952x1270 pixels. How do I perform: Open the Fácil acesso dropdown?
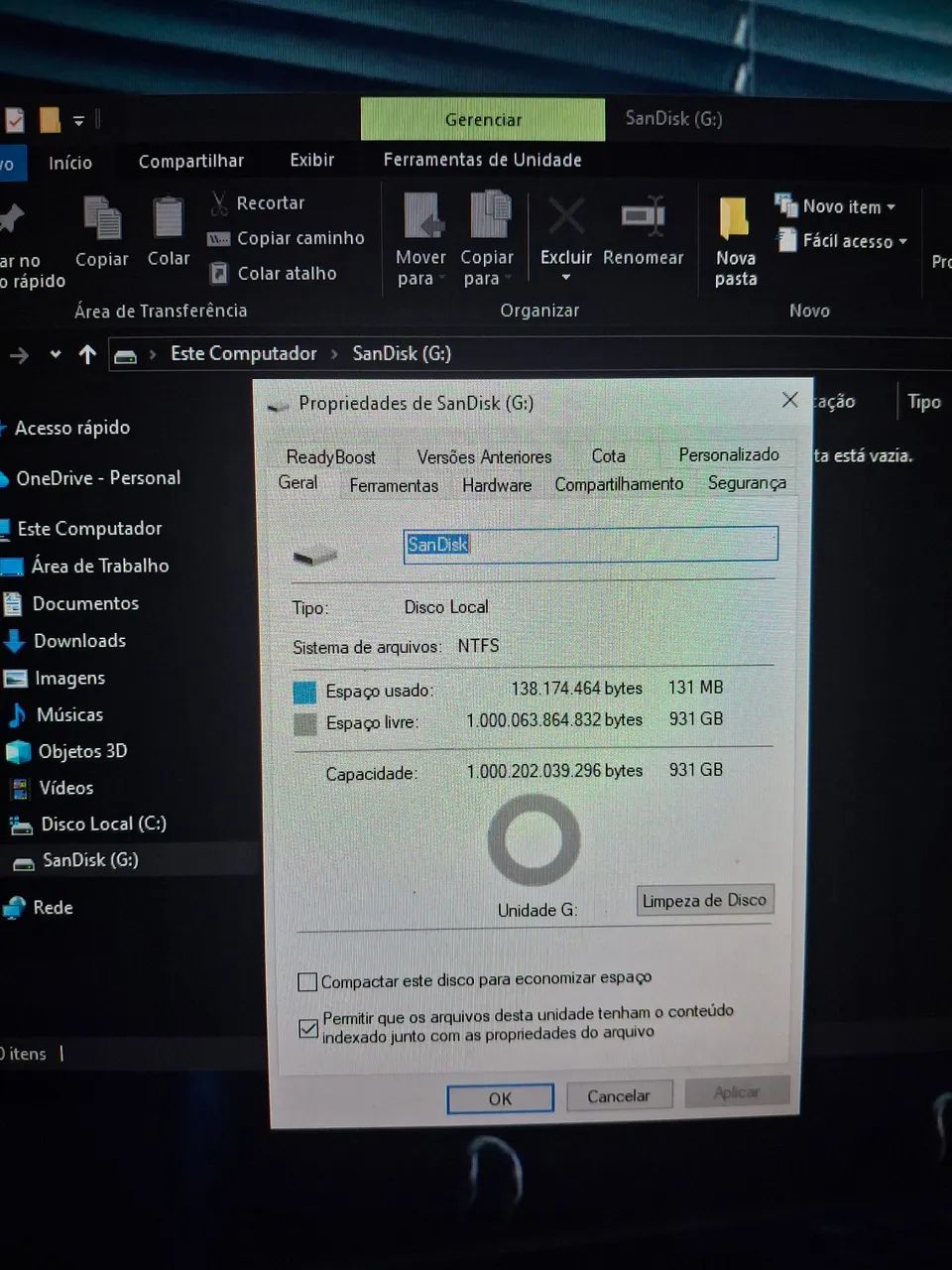pos(842,240)
